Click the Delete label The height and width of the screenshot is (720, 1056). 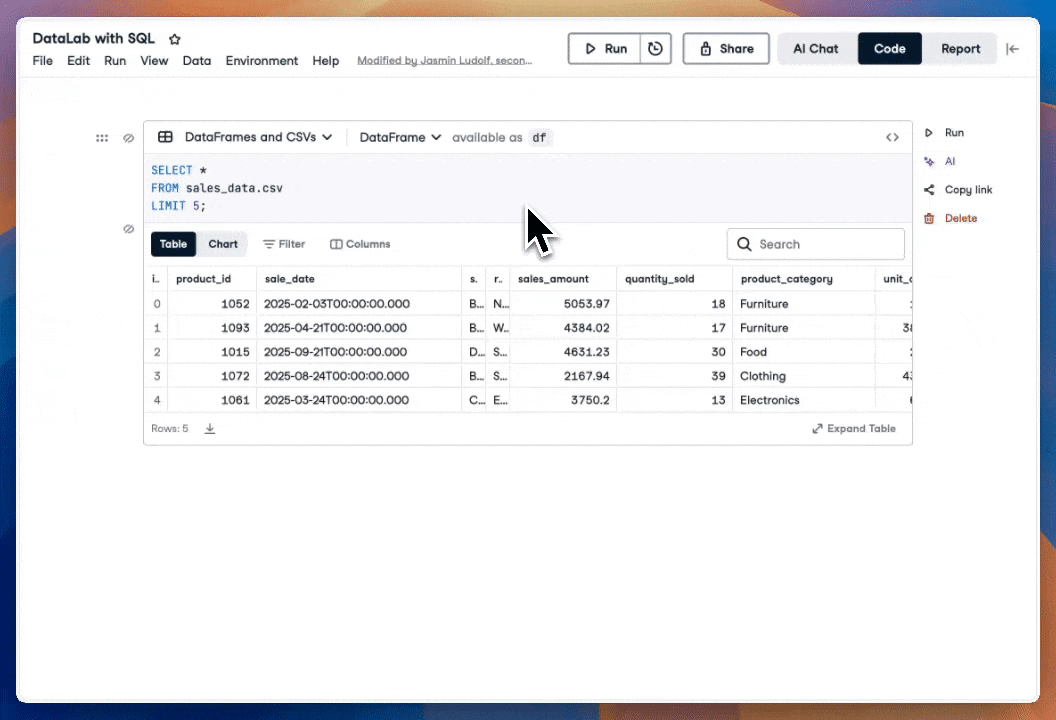click(961, 218)
